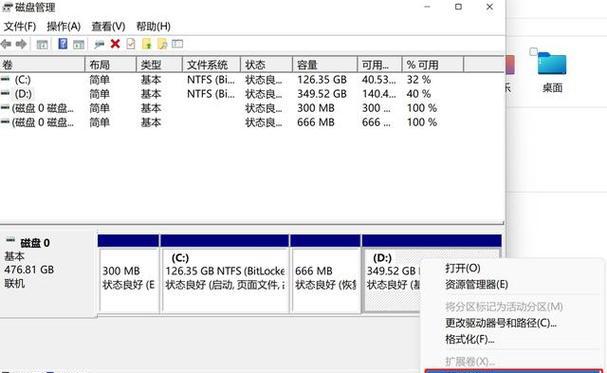
Task: Open the 帮助(H) menu
Action: click(x=153, y=26)
